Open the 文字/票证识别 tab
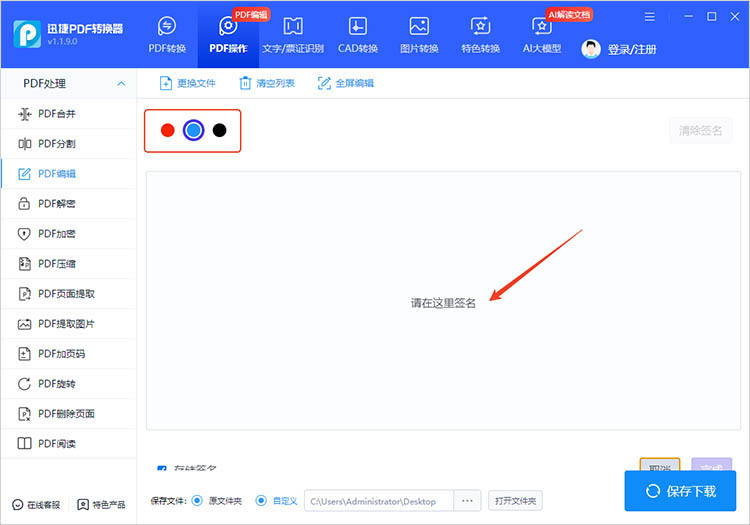Image resolution: width=750 pixels, height=525 pixels. tap(293, 35)
